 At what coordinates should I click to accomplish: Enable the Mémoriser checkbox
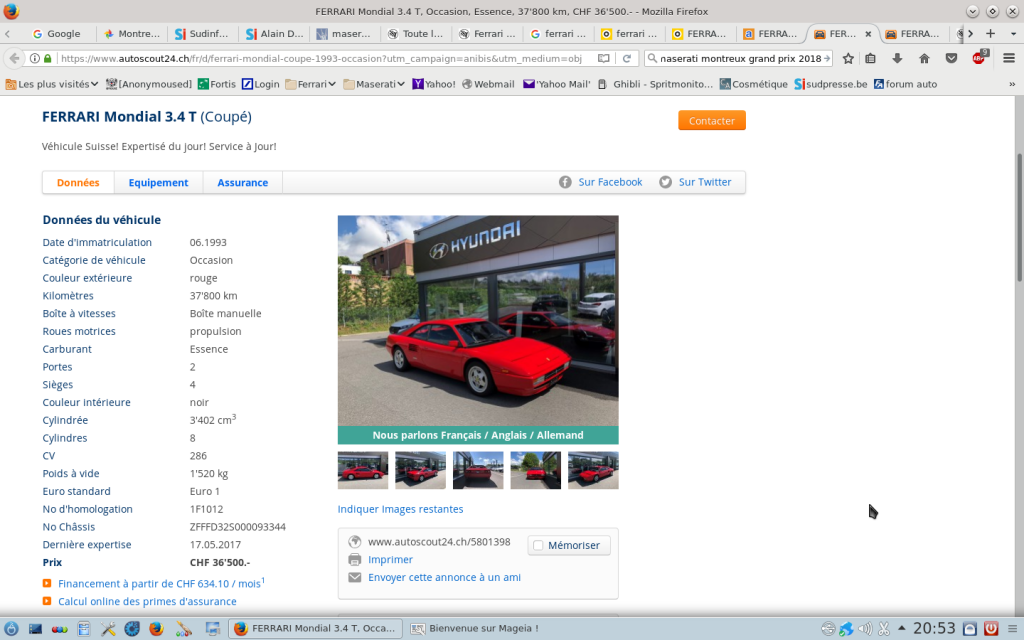[539, 544]
